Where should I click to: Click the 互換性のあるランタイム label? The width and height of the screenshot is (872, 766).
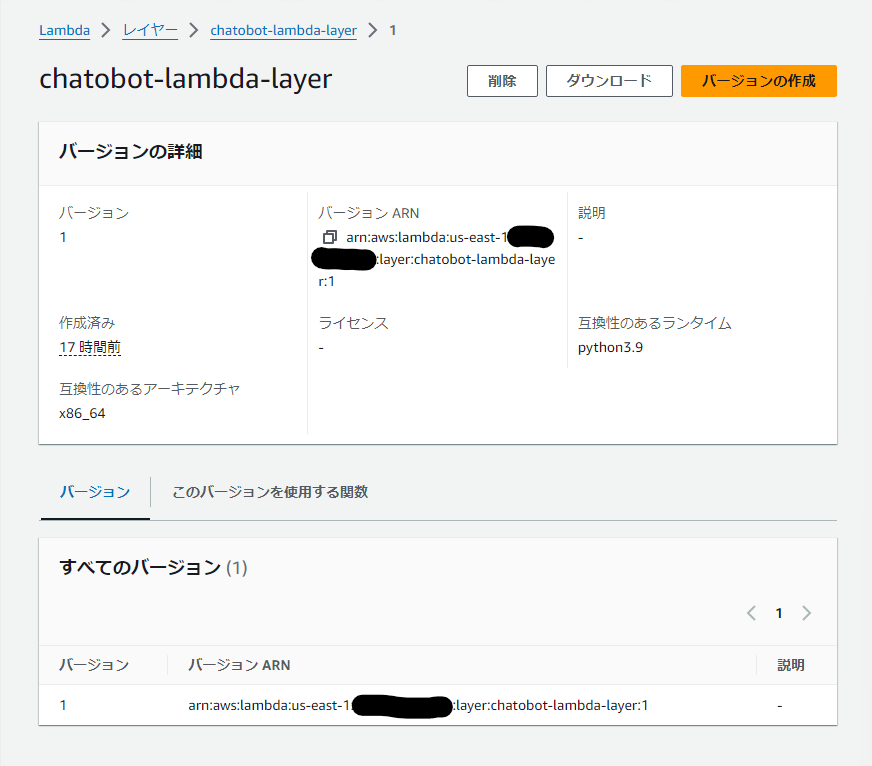(x=655, y=323)
